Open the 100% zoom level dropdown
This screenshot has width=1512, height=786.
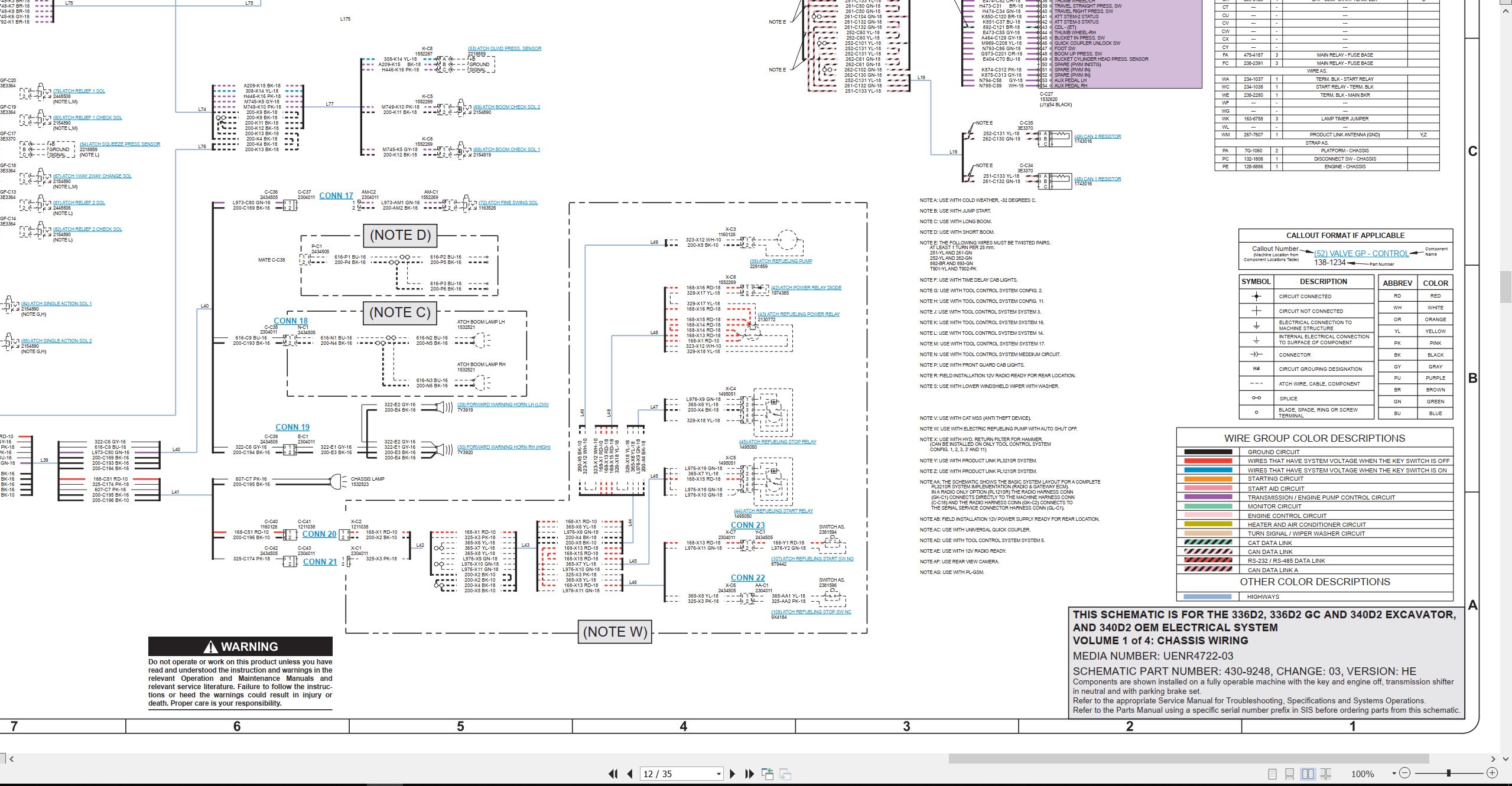(1394, 774)
